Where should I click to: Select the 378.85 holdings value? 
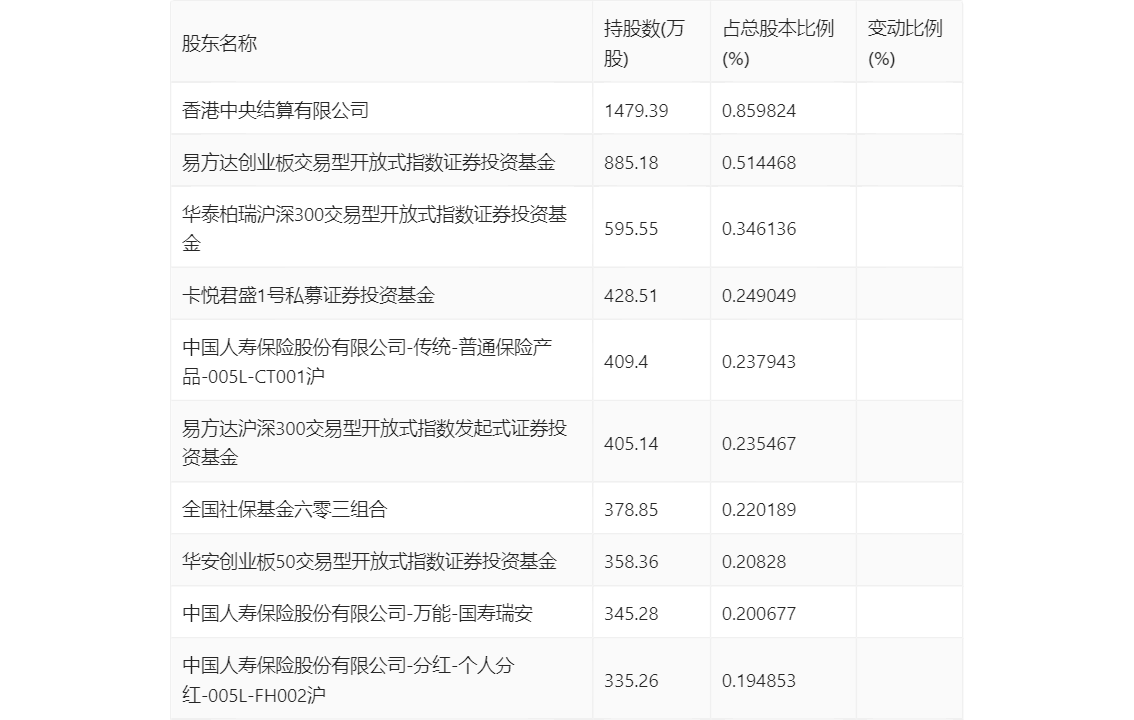[x=631, y=510]
